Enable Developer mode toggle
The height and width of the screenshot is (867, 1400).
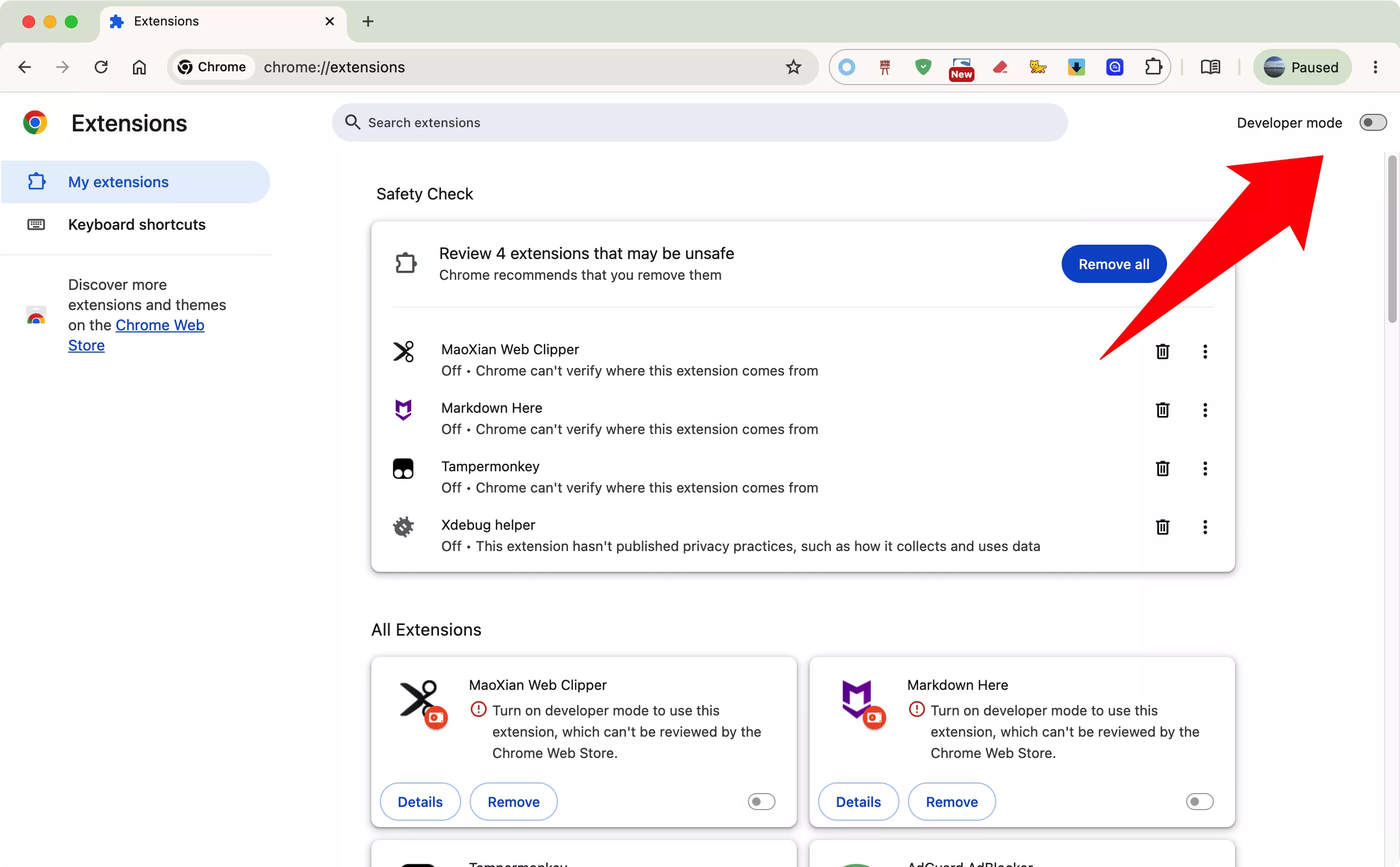1372,123
